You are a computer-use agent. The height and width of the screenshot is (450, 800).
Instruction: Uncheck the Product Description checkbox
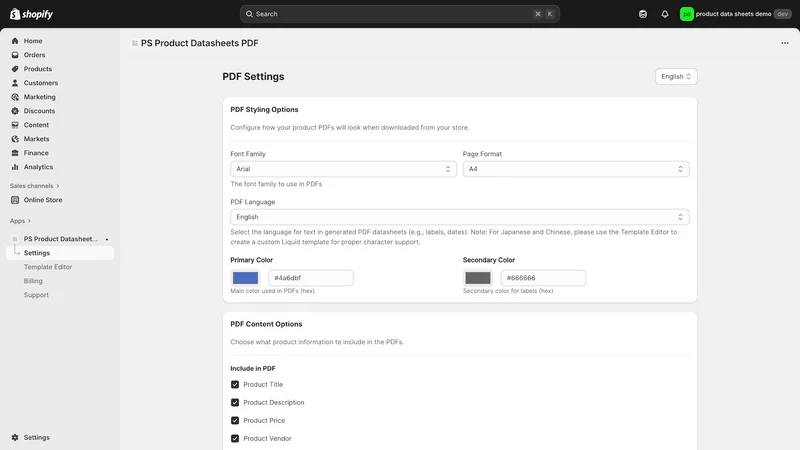(235, 402)
